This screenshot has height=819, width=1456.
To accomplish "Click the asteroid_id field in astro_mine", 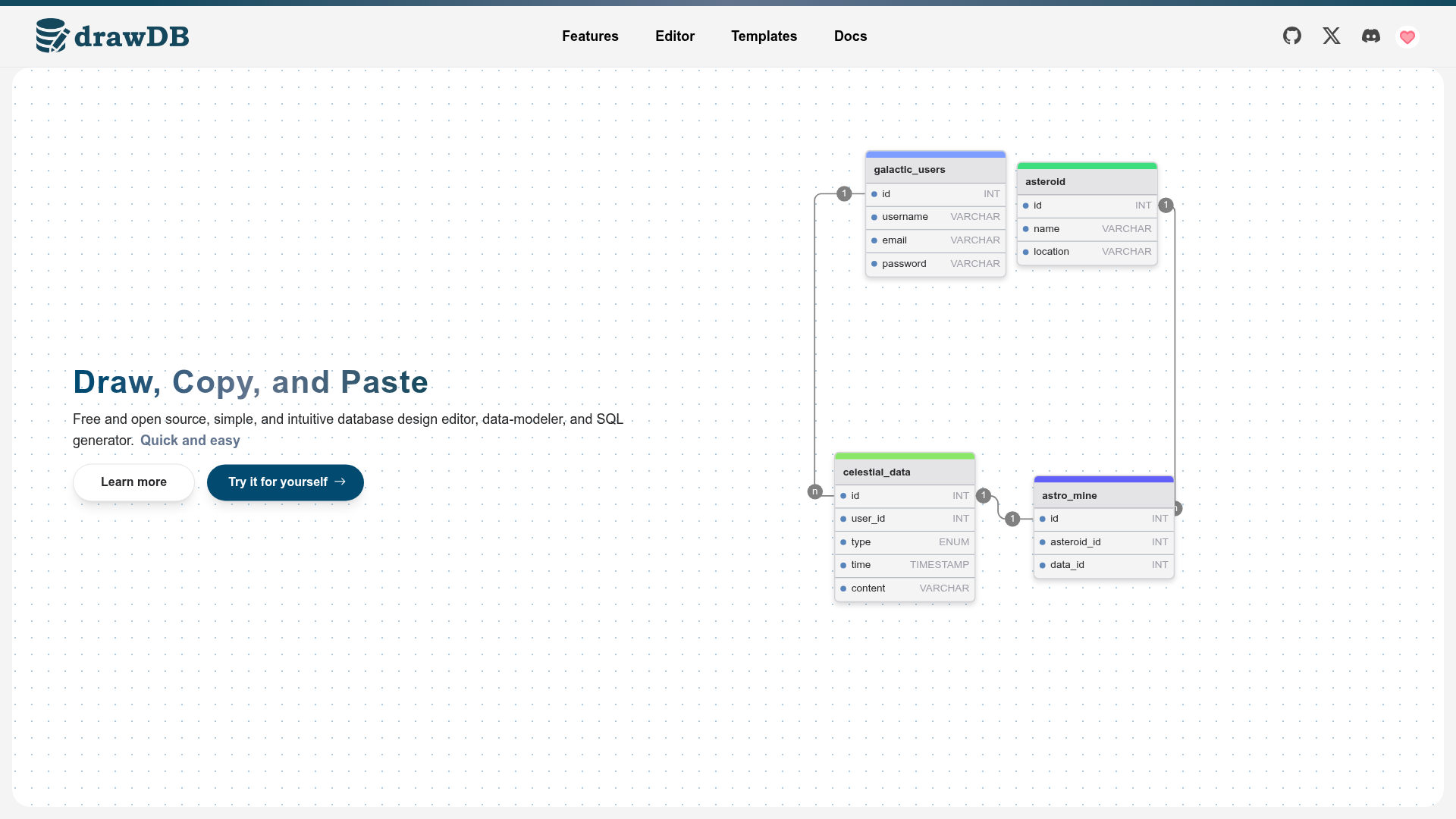I will pos(1103,542).
